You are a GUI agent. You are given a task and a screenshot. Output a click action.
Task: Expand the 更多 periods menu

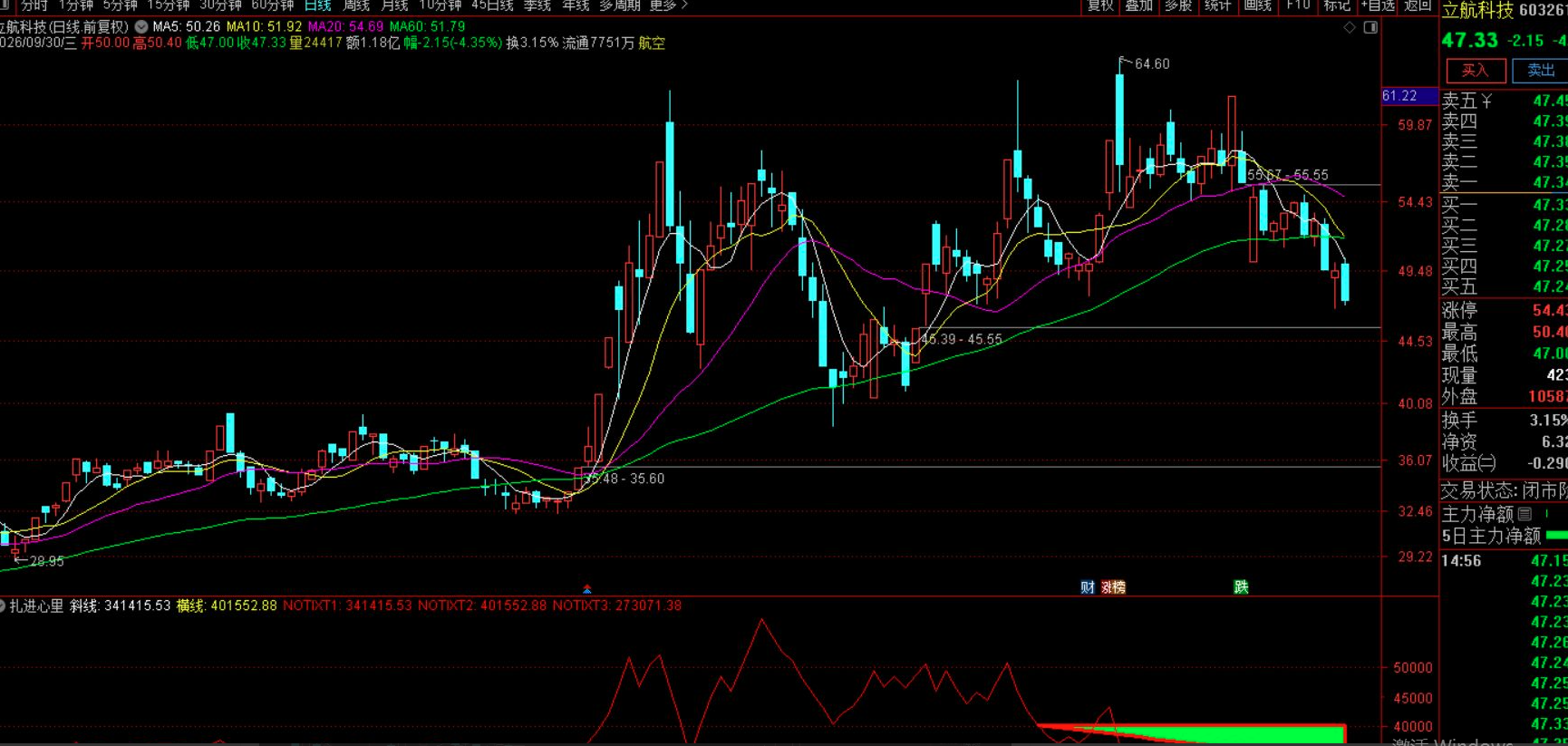669,5
